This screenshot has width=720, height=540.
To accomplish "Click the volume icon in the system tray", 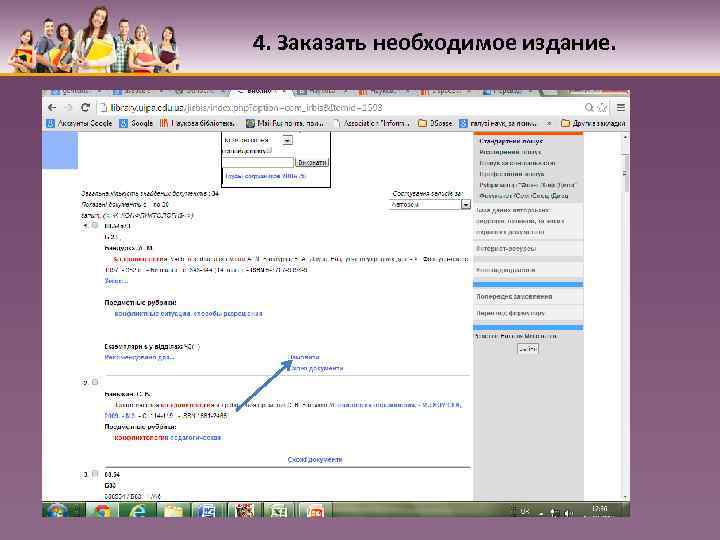I will (568, 512).
